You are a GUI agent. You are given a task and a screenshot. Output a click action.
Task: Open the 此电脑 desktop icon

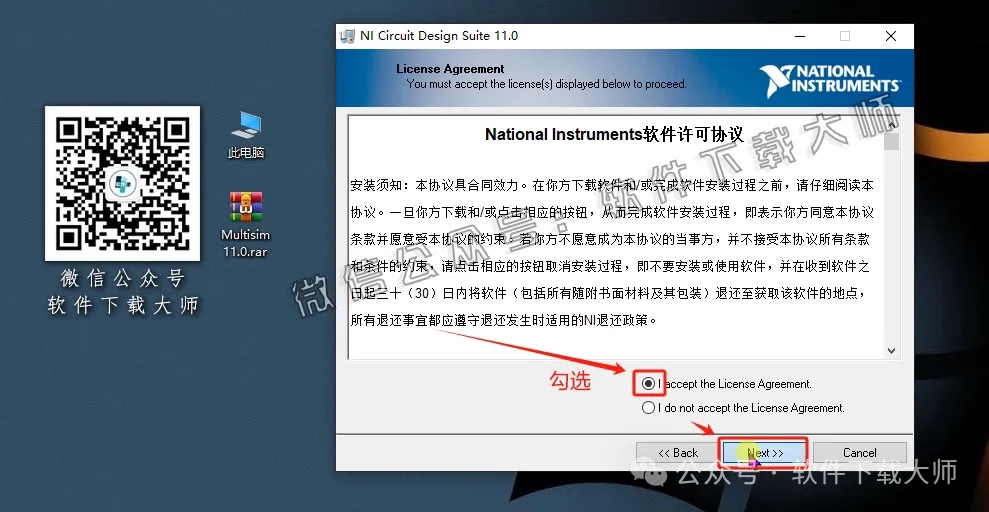click(246, 135)
